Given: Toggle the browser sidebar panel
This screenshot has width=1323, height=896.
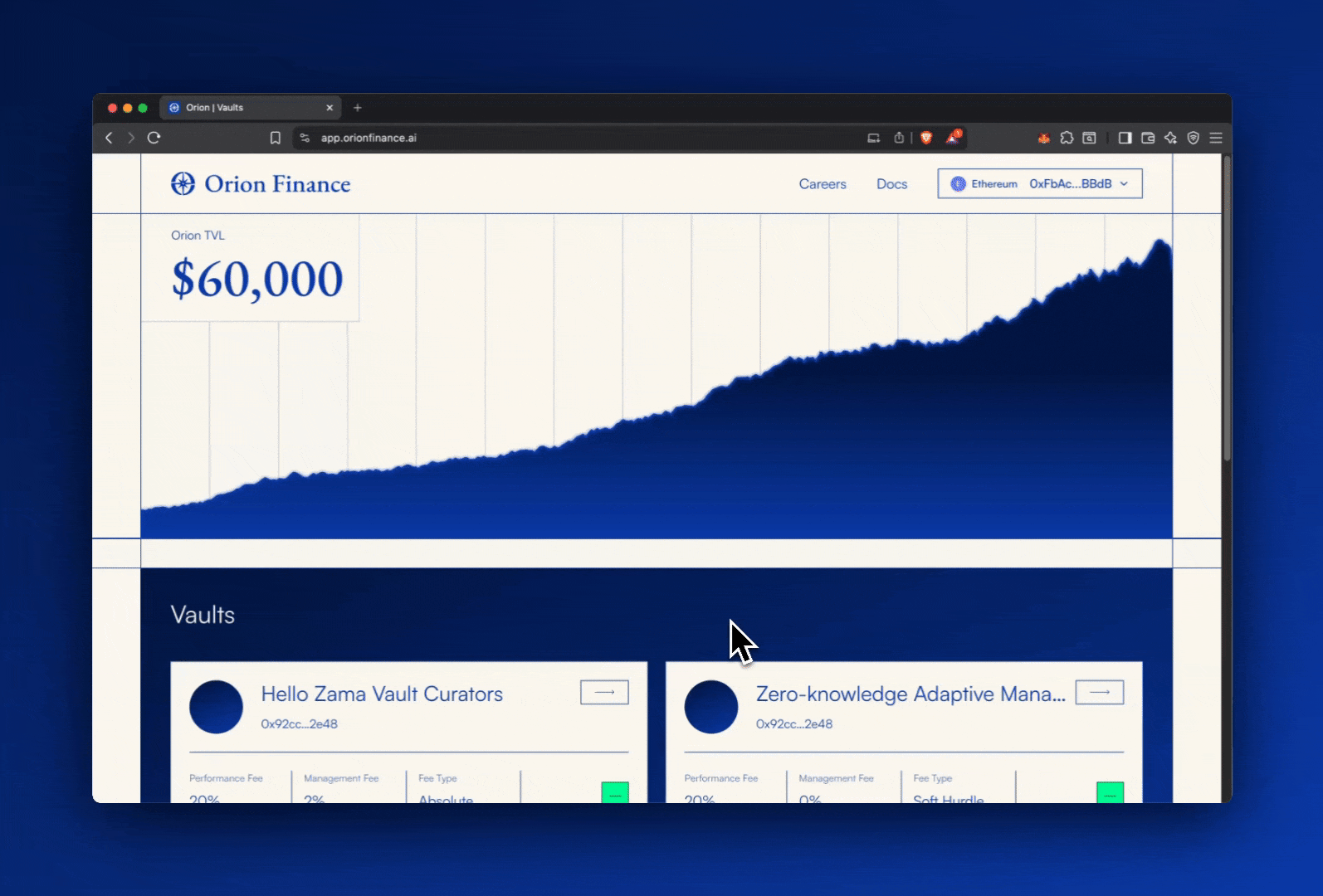Looking at the screenshot, I should (x=1125, y=138).
